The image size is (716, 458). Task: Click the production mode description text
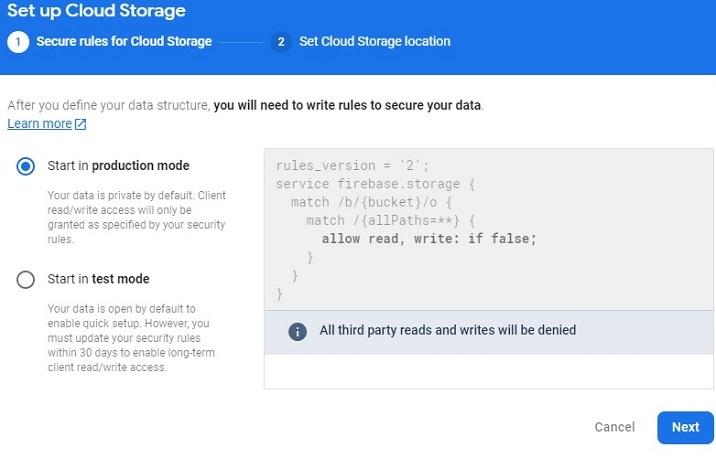[137, 211]
